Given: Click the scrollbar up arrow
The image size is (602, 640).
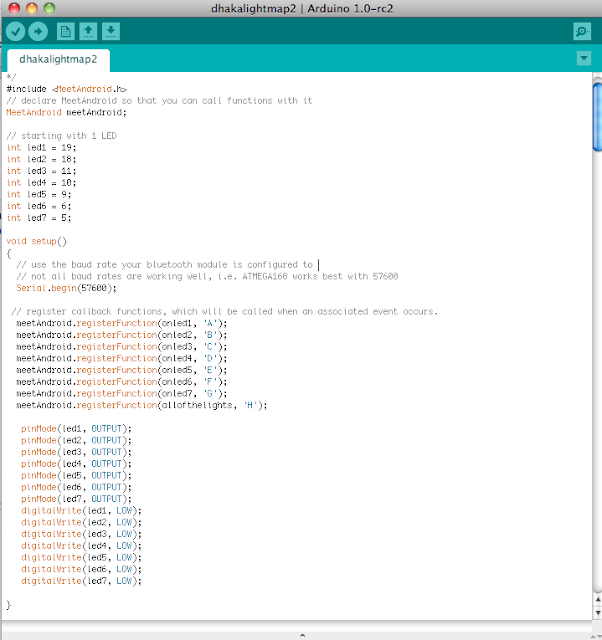Looking at the screenshot, I should pyautogui.click(x=598, y=600).
